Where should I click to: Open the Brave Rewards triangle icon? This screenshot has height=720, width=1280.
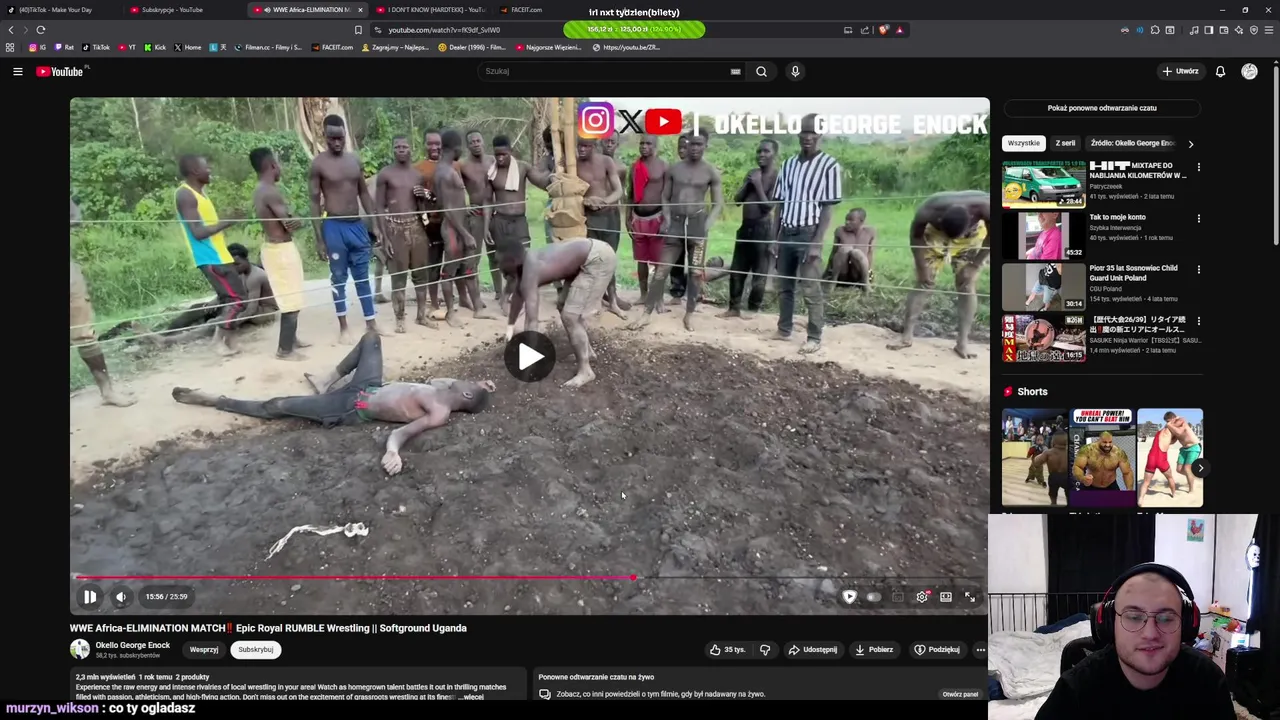point(899,30)
